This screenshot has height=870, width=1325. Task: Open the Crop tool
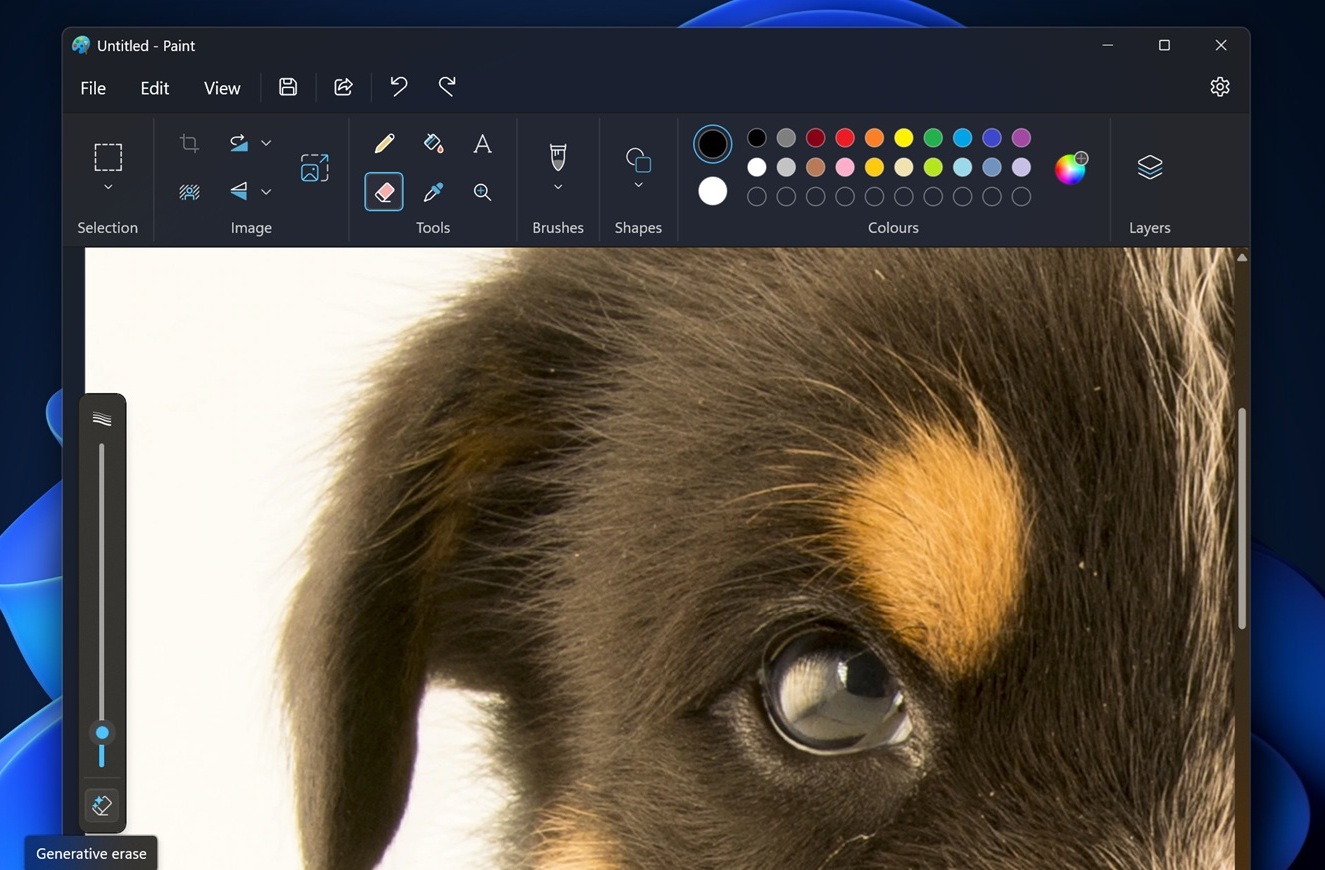[189, 143]
